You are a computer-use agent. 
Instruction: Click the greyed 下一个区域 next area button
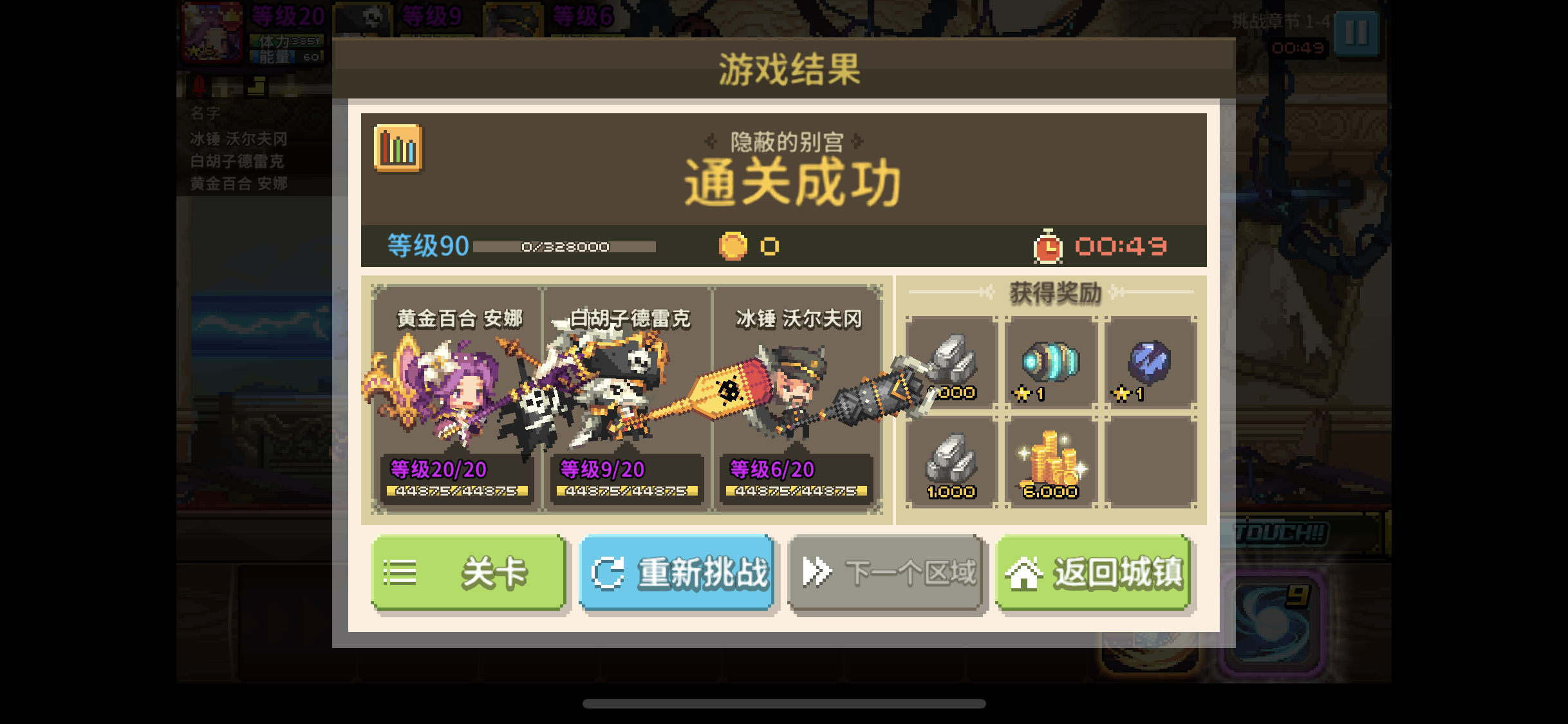tap(885, 573)
